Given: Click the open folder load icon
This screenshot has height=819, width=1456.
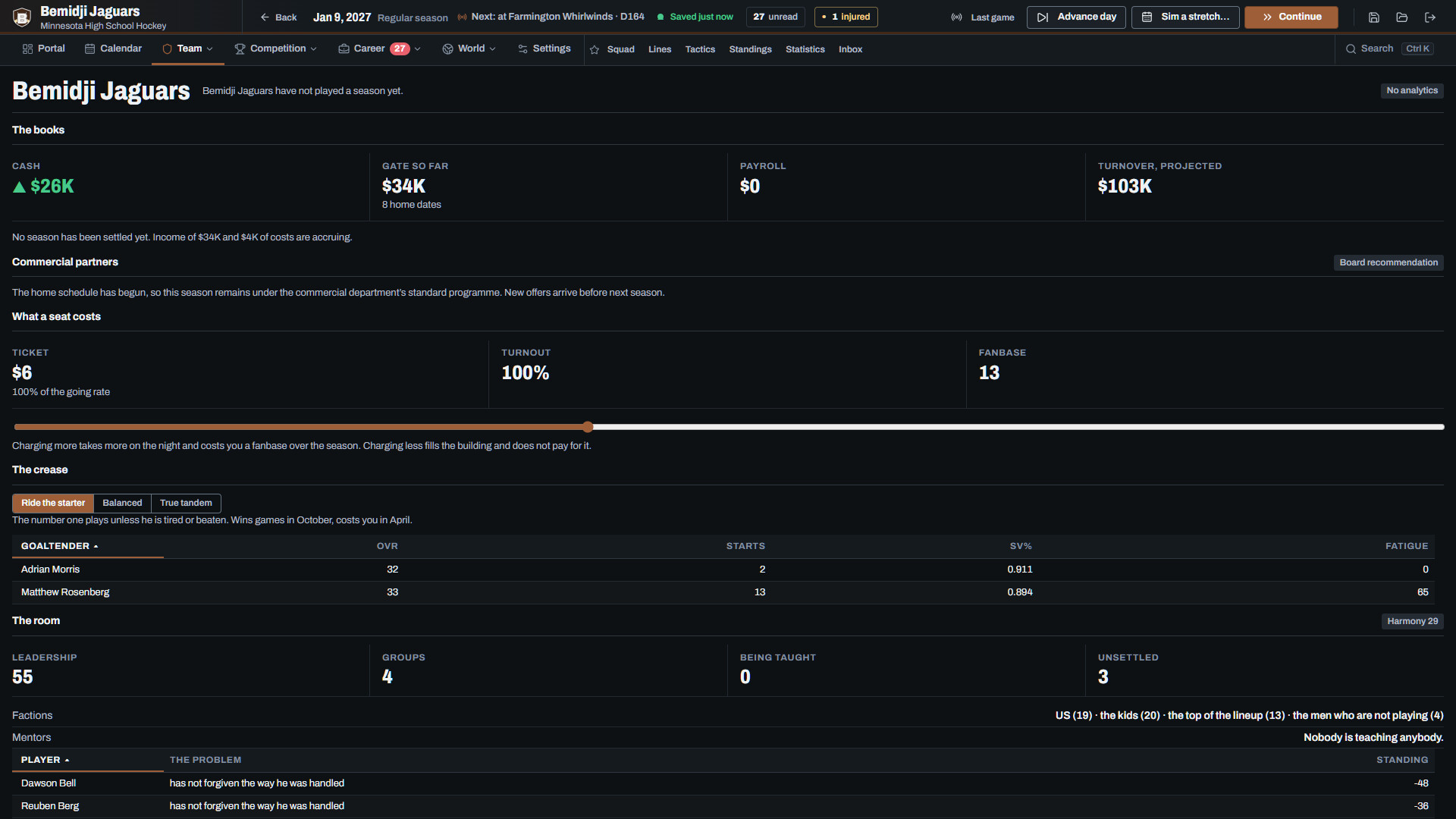Looking at the screenshot, I should [x=1401, y=17].
